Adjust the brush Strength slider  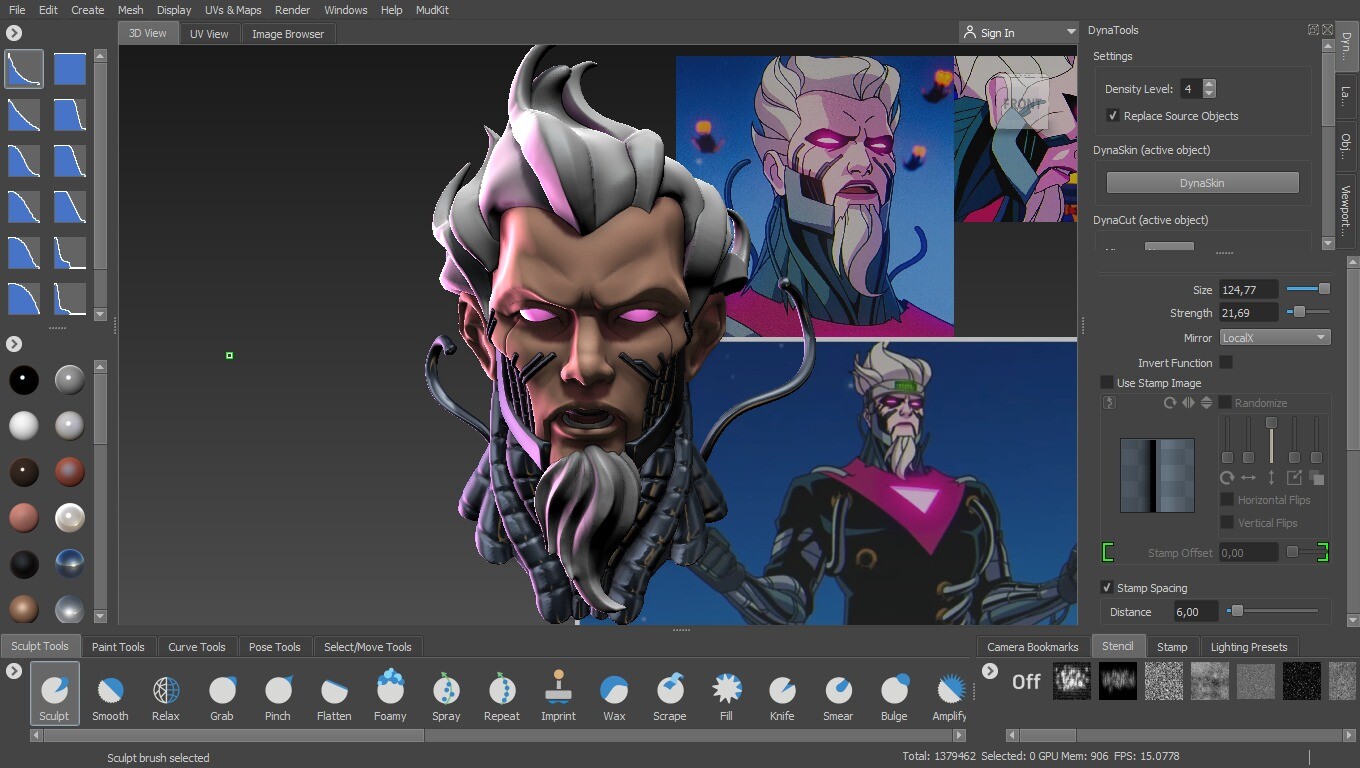click(x=1299, y=313)
